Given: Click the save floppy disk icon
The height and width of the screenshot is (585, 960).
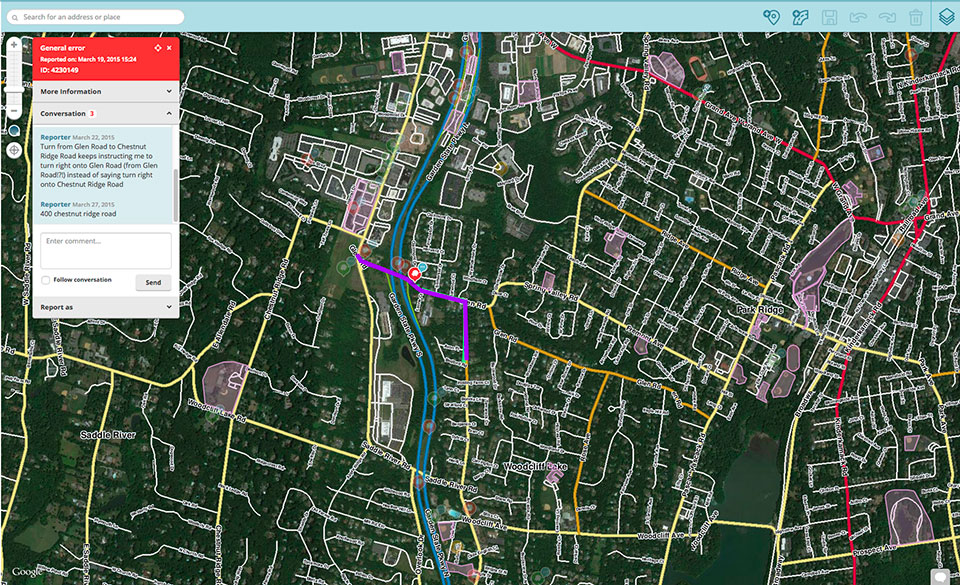Looking at the screenshot, I should click(829, 17).
